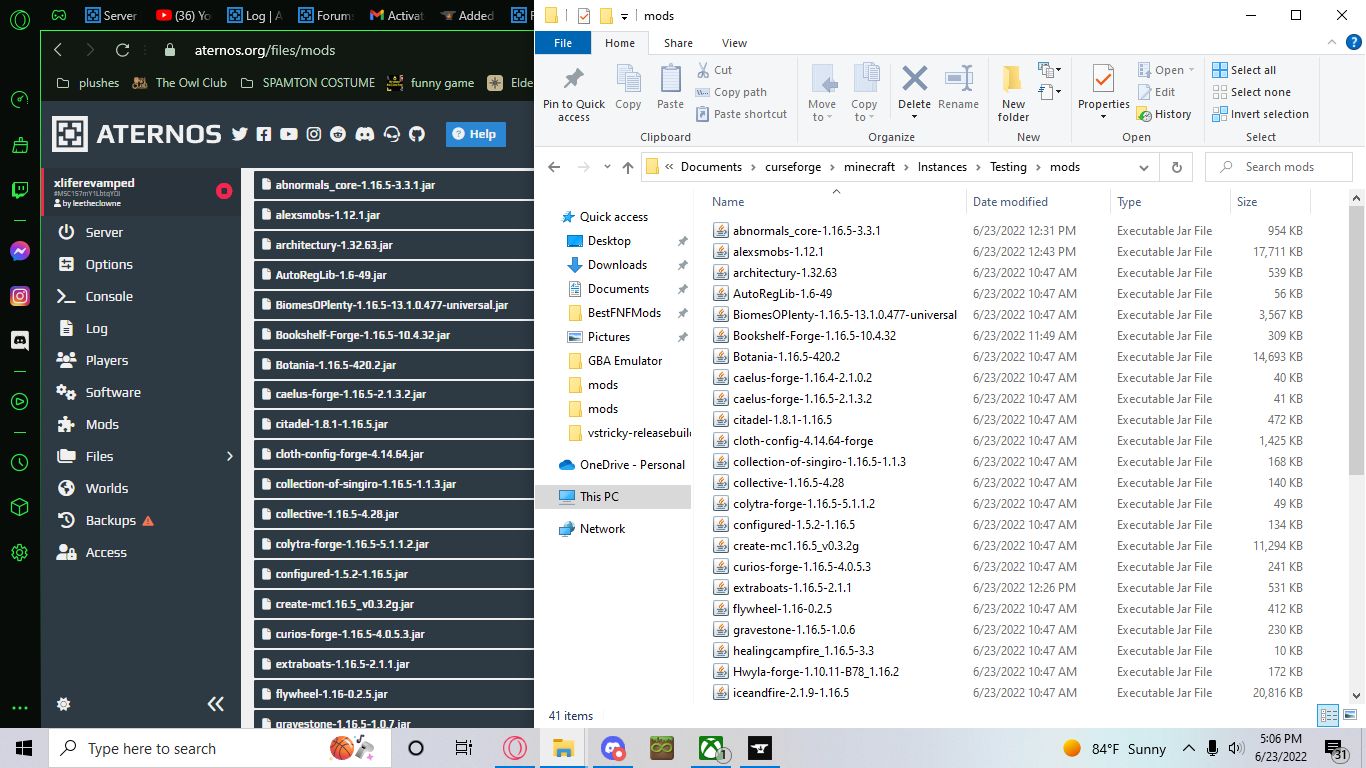Collapse the Aternos sidebar with double-chevron

coord(216,704)
